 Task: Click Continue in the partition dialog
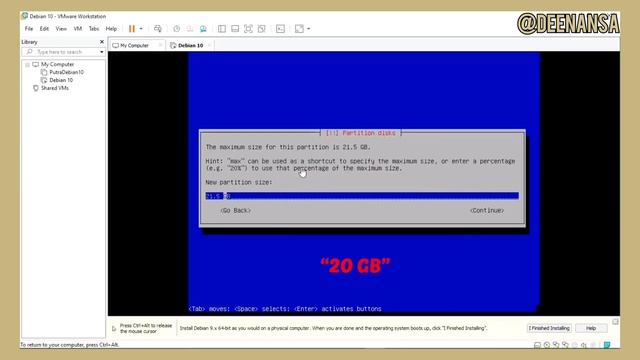[487, 210]
